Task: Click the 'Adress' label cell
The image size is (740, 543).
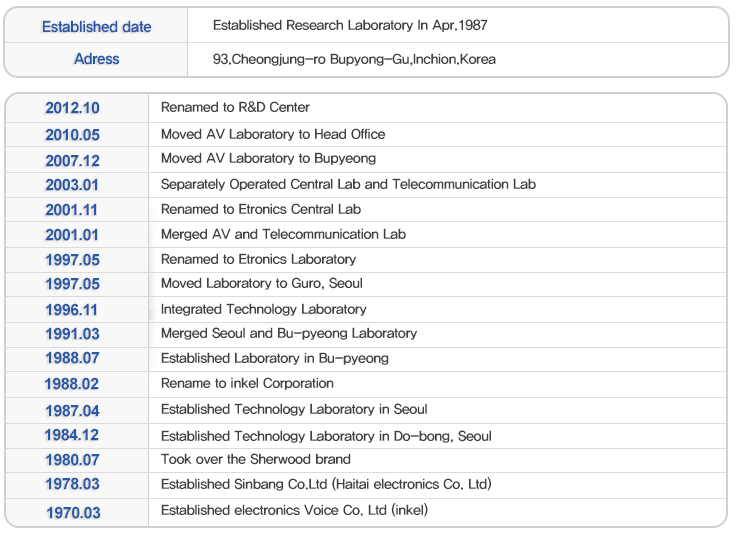Action: pos(96,59)
